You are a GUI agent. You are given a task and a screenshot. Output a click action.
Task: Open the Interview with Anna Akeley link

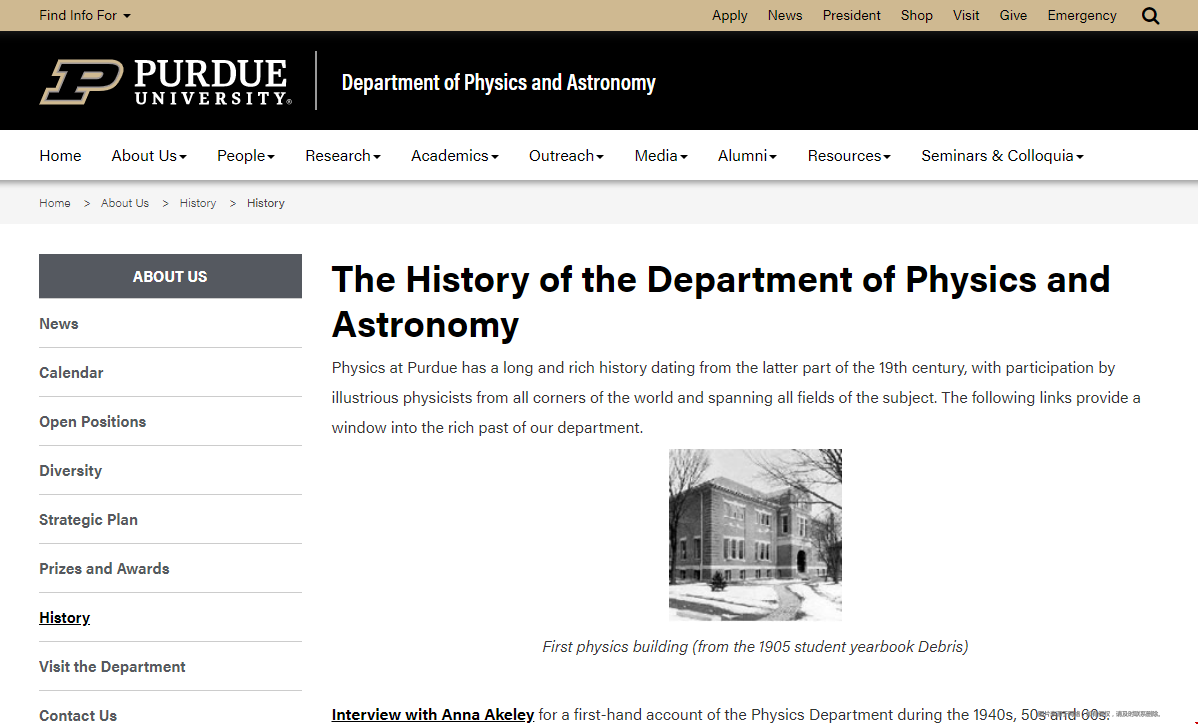click(x=432, y=715)
